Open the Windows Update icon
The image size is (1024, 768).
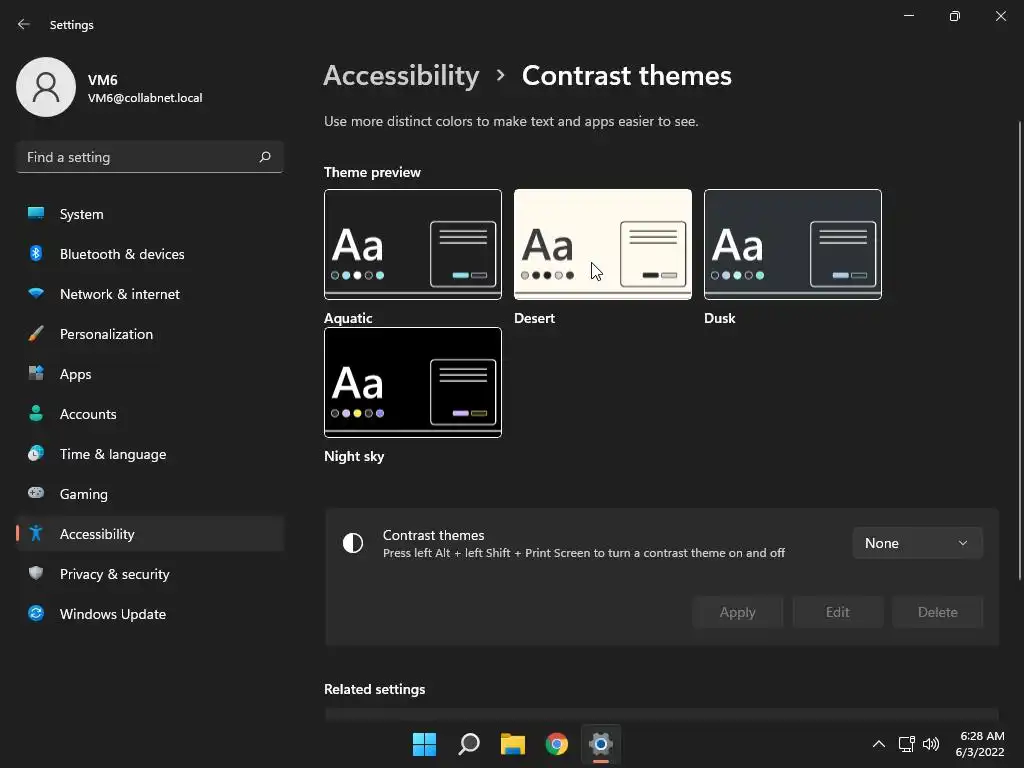[36, 614]
